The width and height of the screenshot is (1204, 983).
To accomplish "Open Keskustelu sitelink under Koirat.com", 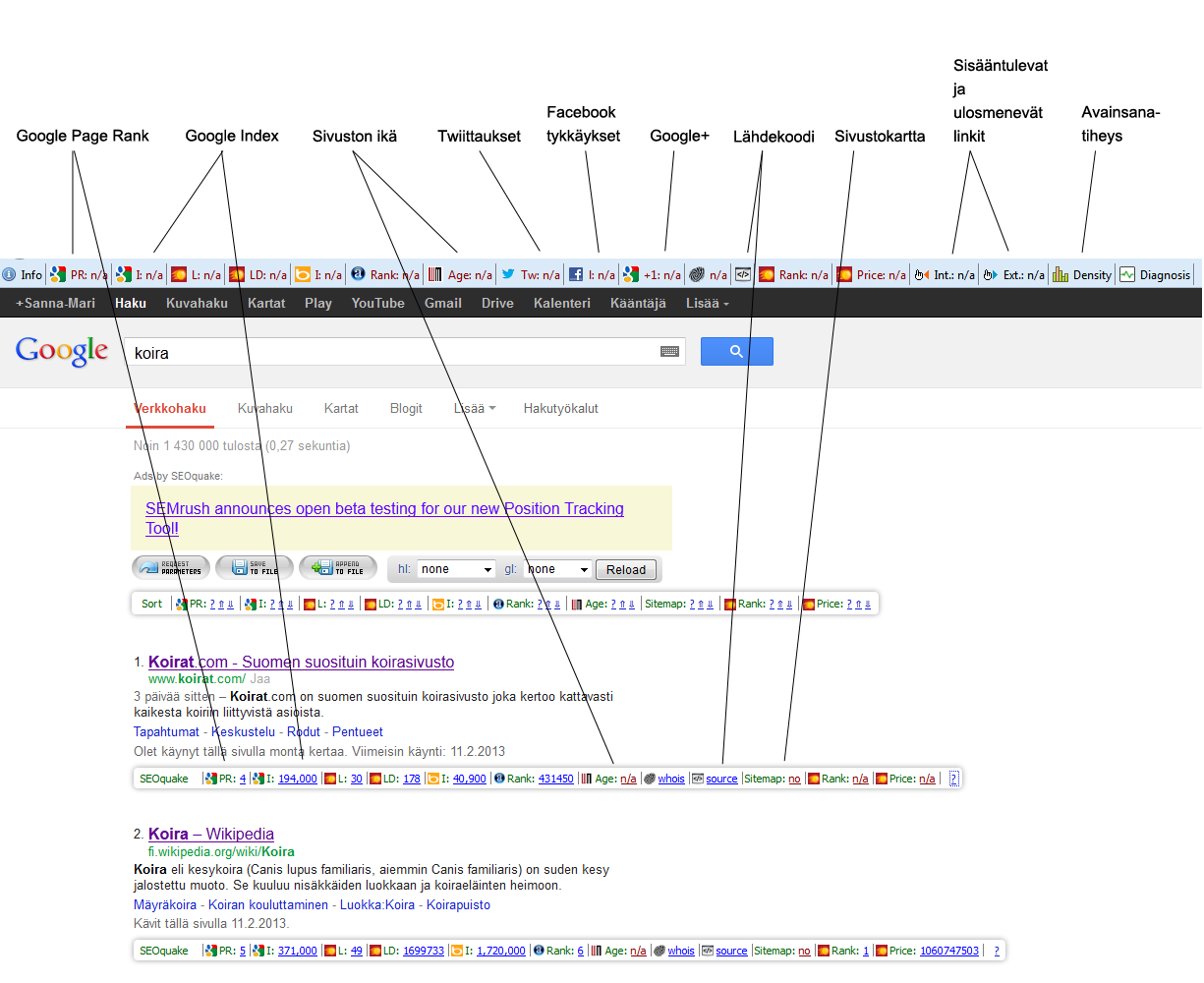I will coord(244,731).
